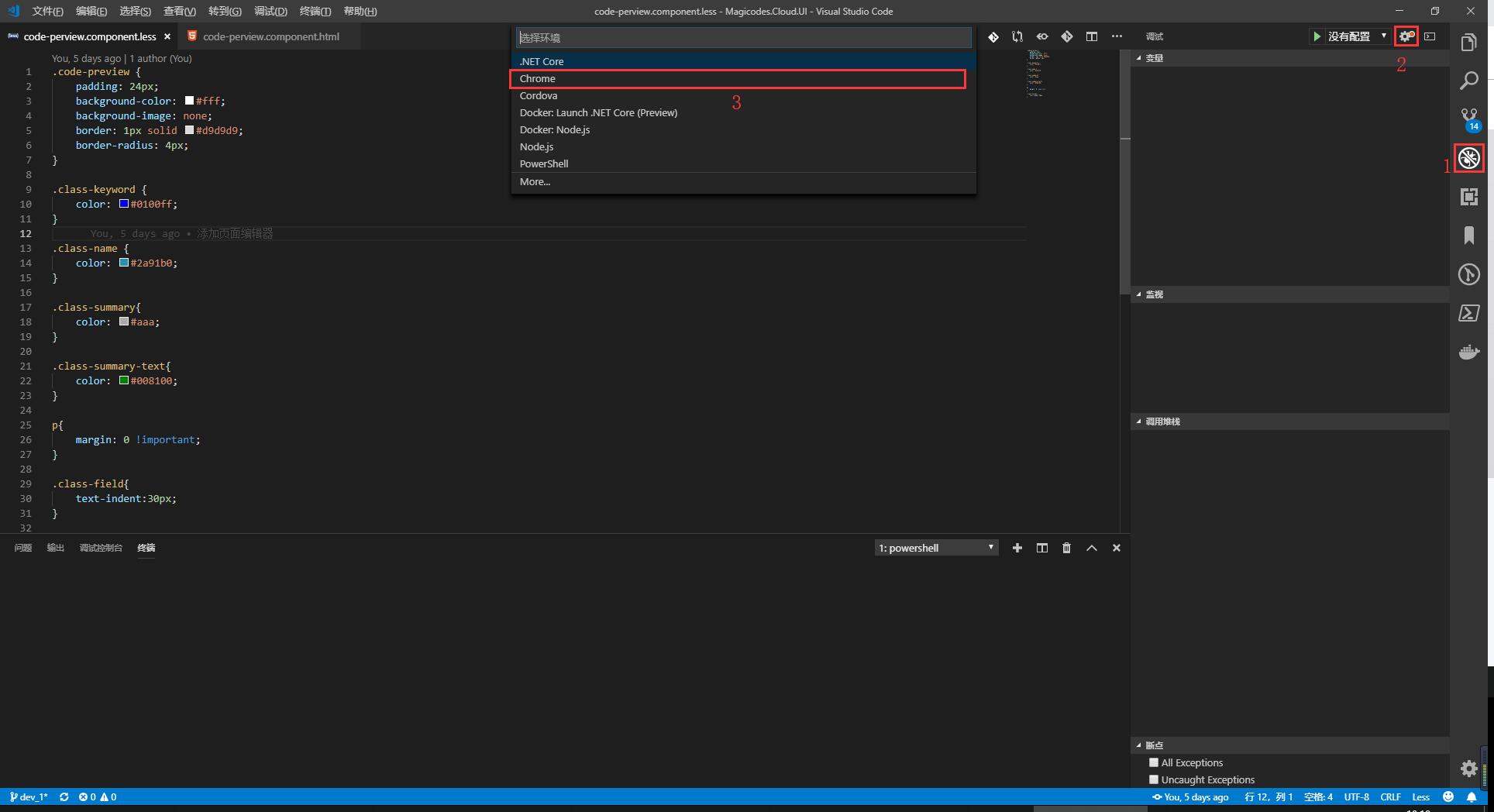Choose Node.js from the environment picker
This screenshot has width=1494, height=812.
coord(536,146)
